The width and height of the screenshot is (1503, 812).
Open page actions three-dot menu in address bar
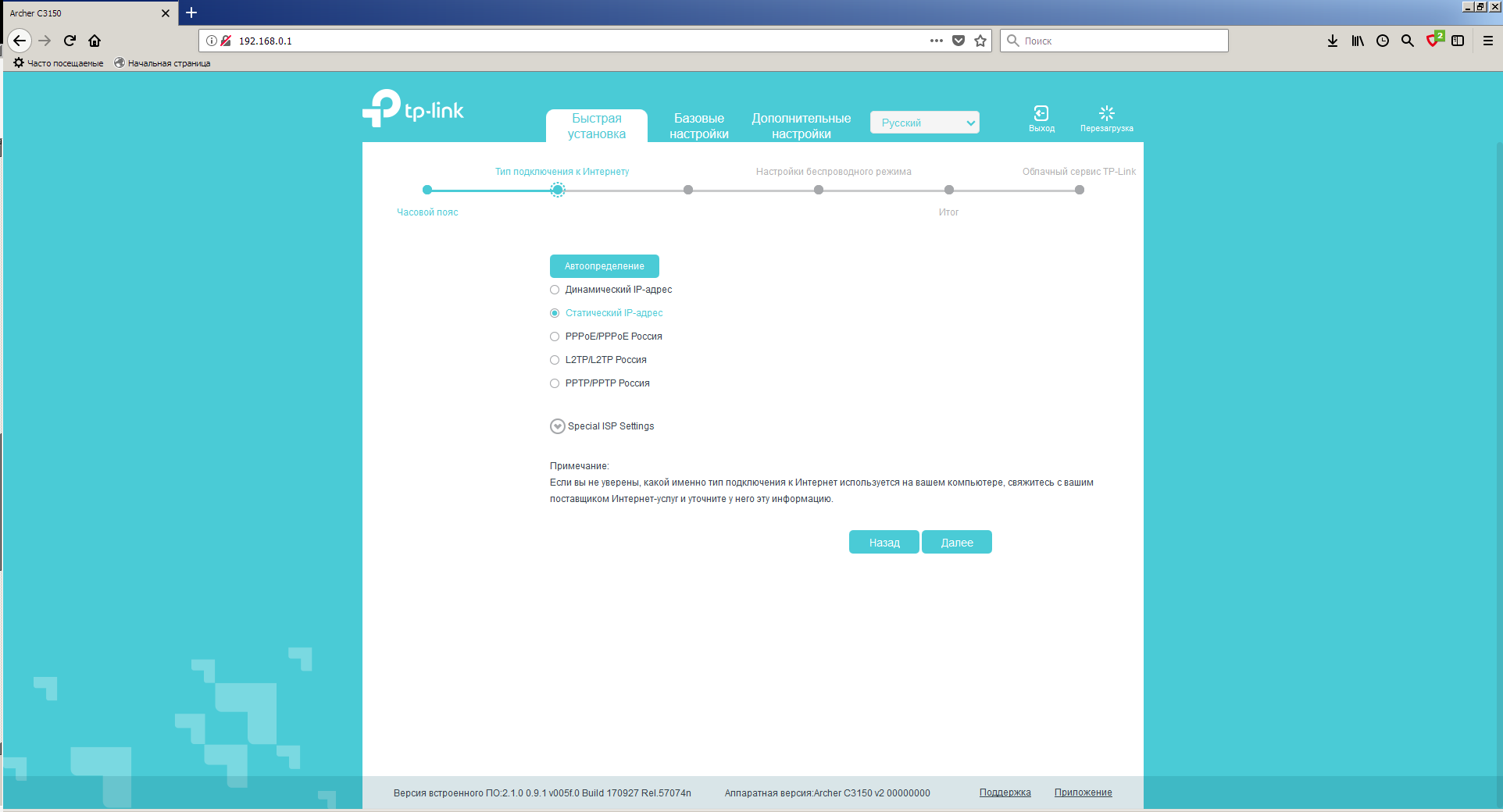(936, 41)
